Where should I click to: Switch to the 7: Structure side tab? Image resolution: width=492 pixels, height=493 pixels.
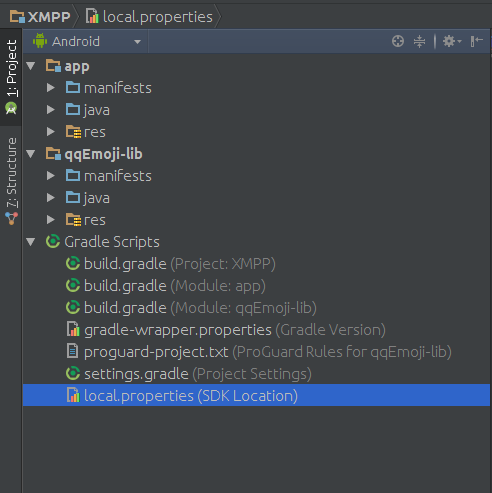11,181
